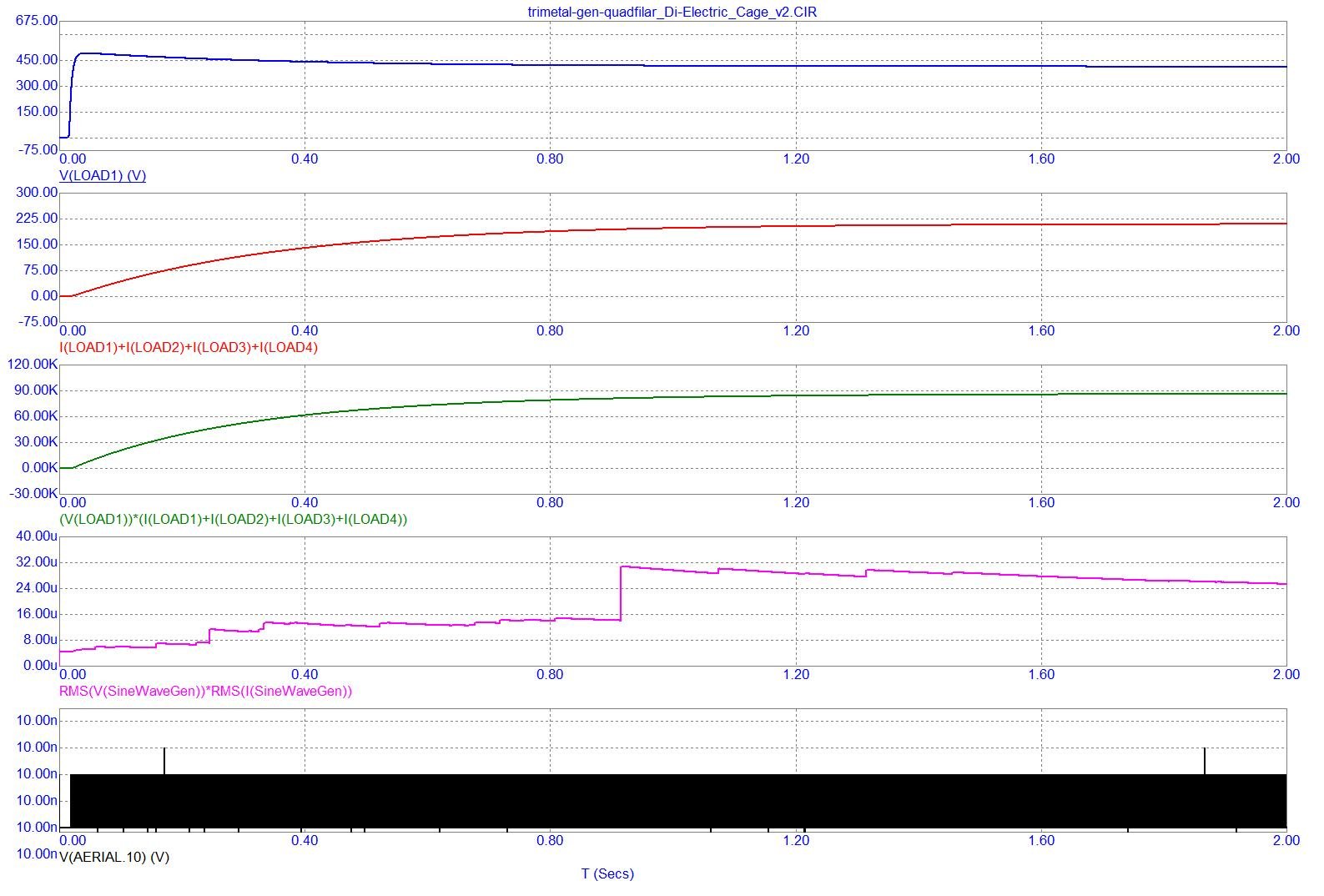
Task: Click the green power expression trace label
Action: pyautogui.click(x=234, y=520)
